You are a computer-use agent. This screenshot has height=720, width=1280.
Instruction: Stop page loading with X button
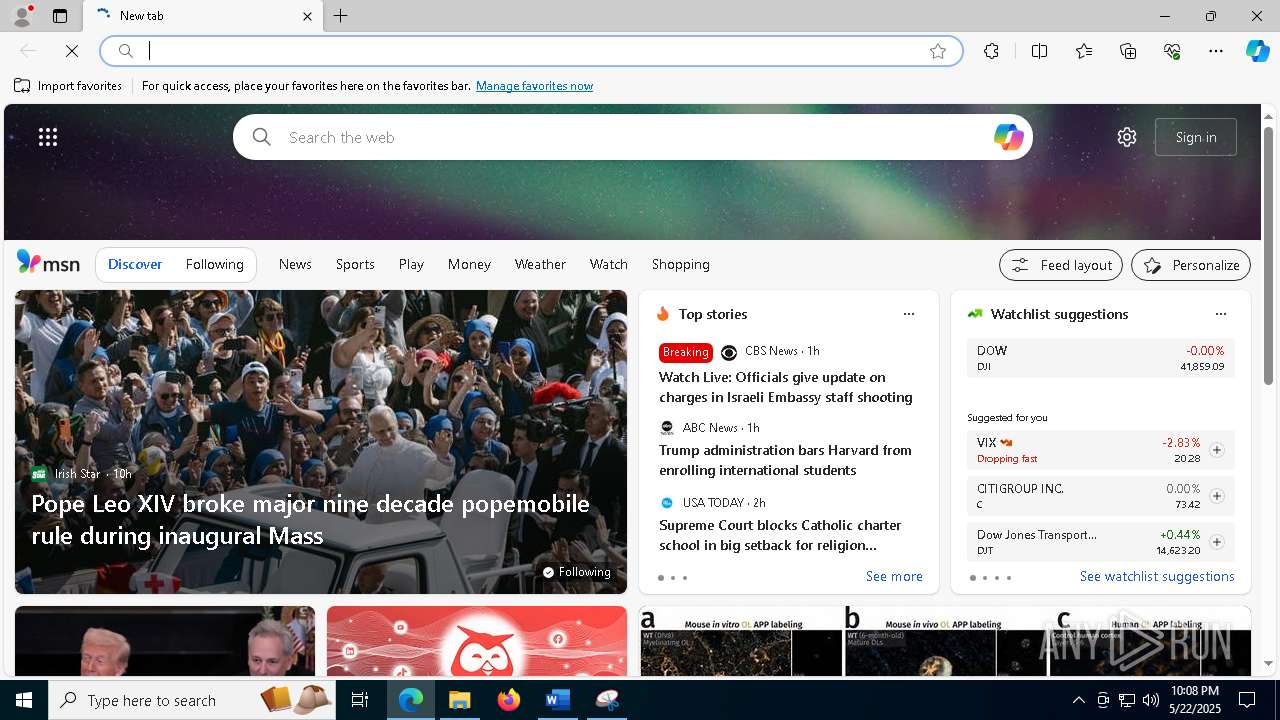[x=72, y=51]
